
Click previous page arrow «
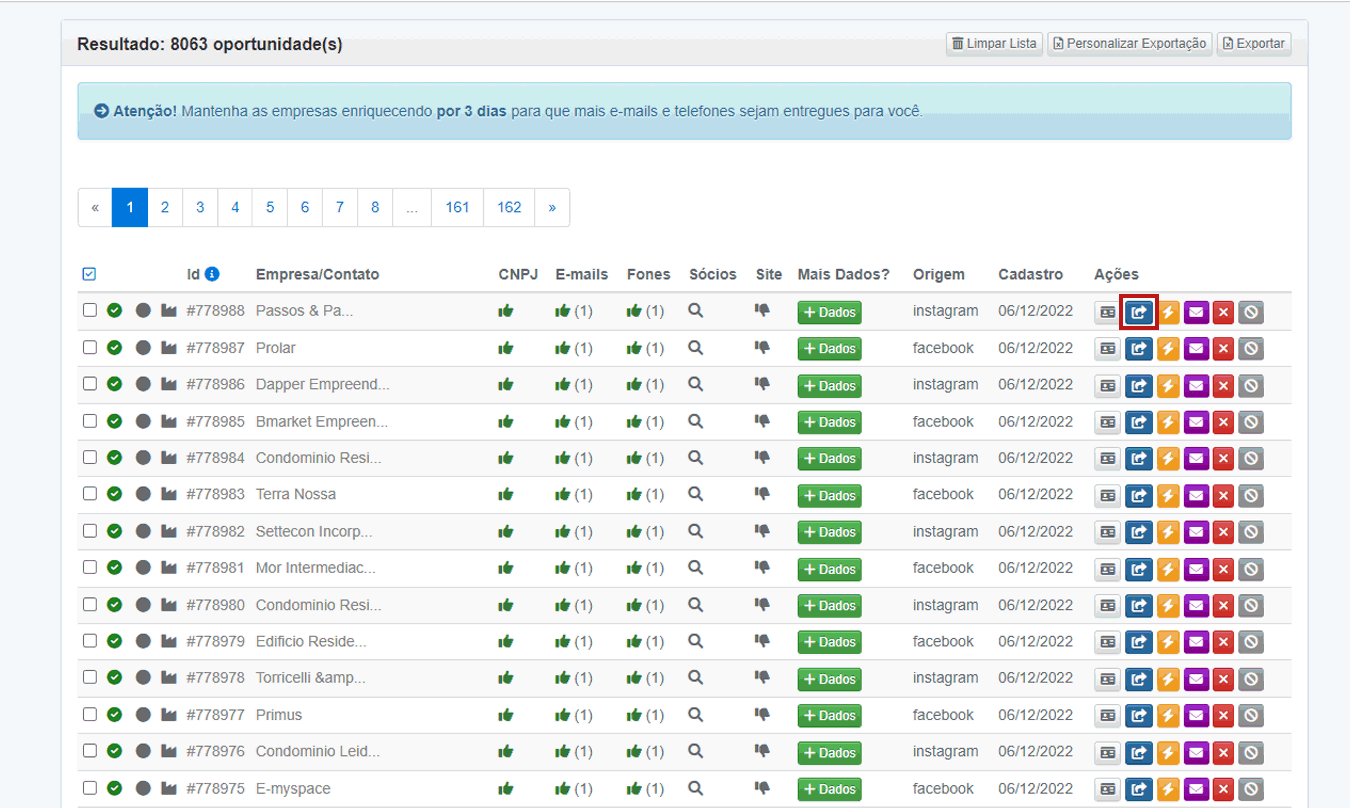(x=95, y=207)
